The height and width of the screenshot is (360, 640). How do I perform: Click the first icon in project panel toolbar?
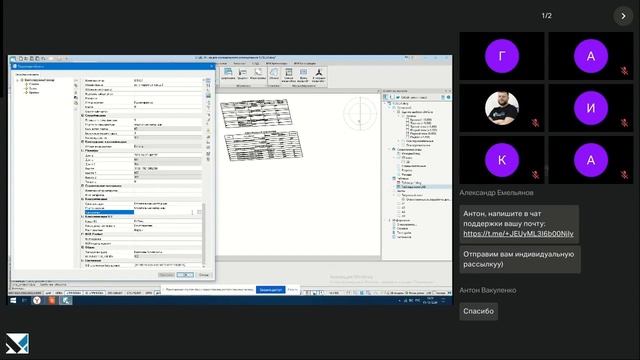[385, 98]
